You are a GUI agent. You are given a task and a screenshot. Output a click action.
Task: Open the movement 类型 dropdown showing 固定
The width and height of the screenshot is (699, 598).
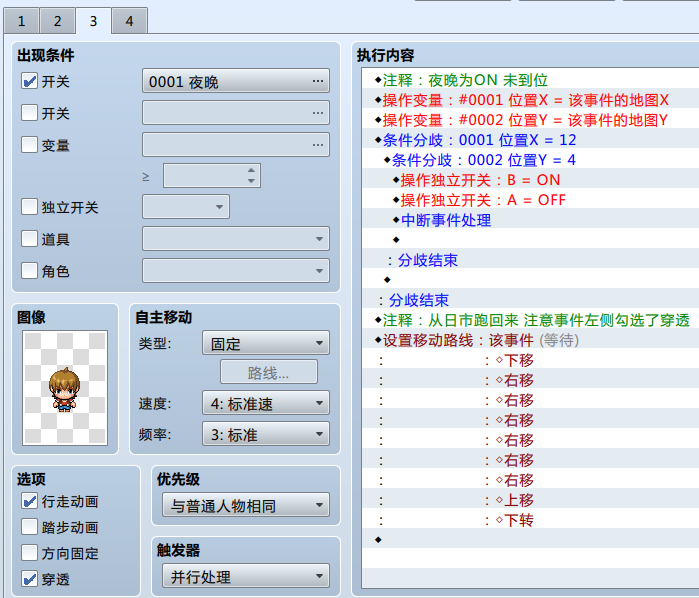pyautogui.click(x=266, y=343)
